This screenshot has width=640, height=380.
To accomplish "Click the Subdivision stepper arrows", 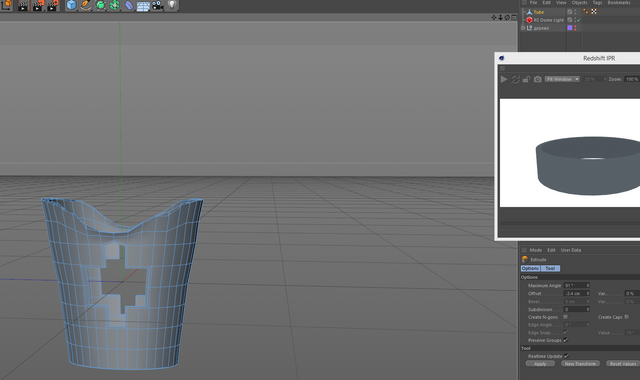I will tap(588, 309).
